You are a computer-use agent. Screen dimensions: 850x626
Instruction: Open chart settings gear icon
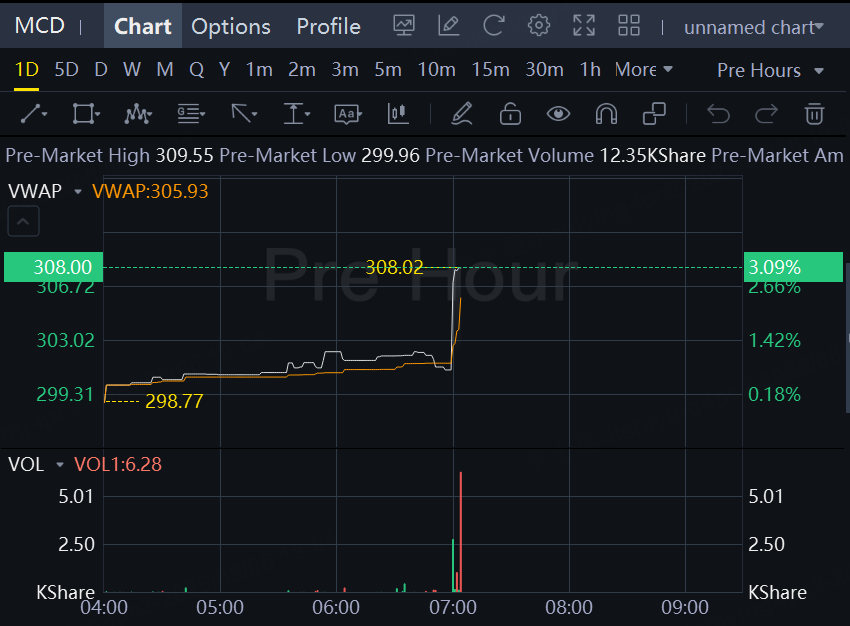(539, 25)
